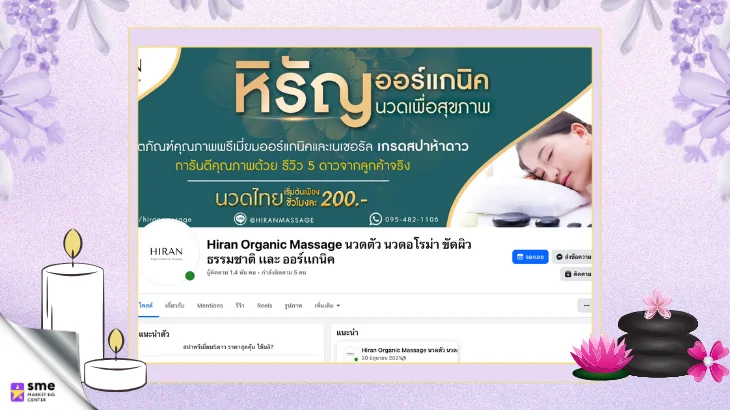Click the blue booking button with calendar icon
The height and width of the screenshot is (410, 730).
coord(530,257)
